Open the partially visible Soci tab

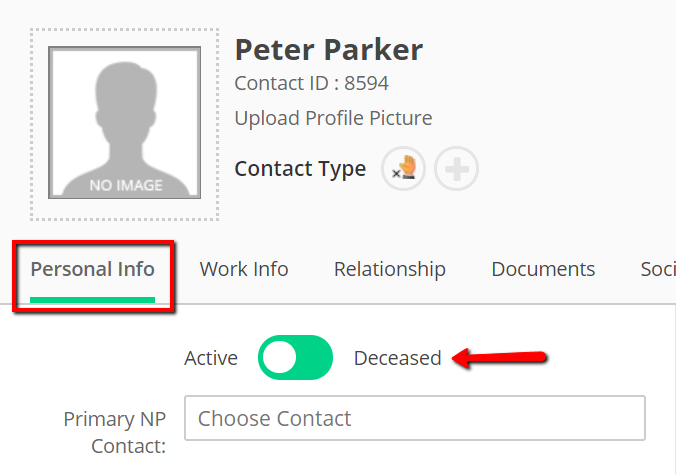(658, 269)
